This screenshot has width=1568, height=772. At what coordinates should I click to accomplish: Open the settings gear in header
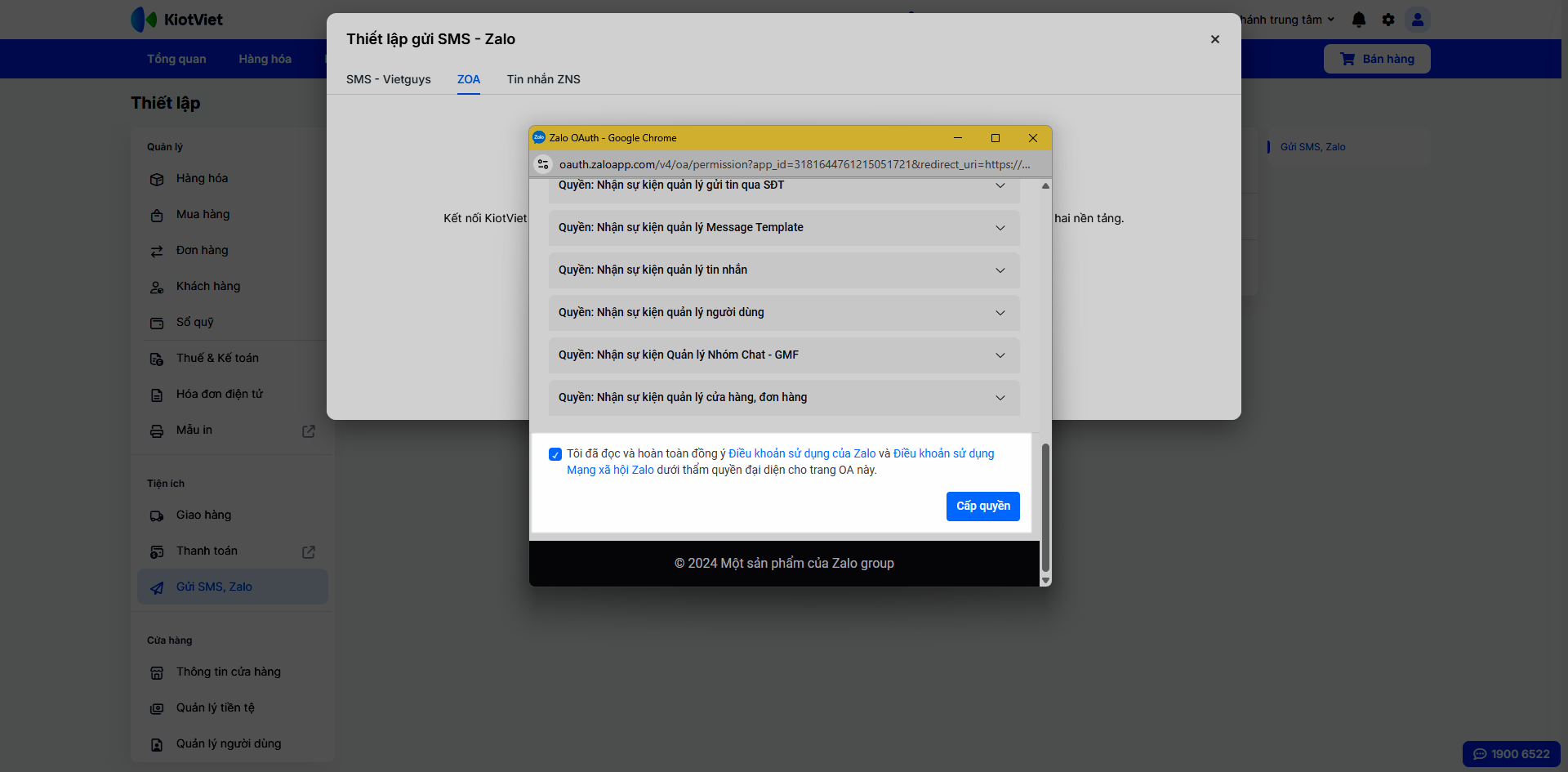coord(1388,20)
